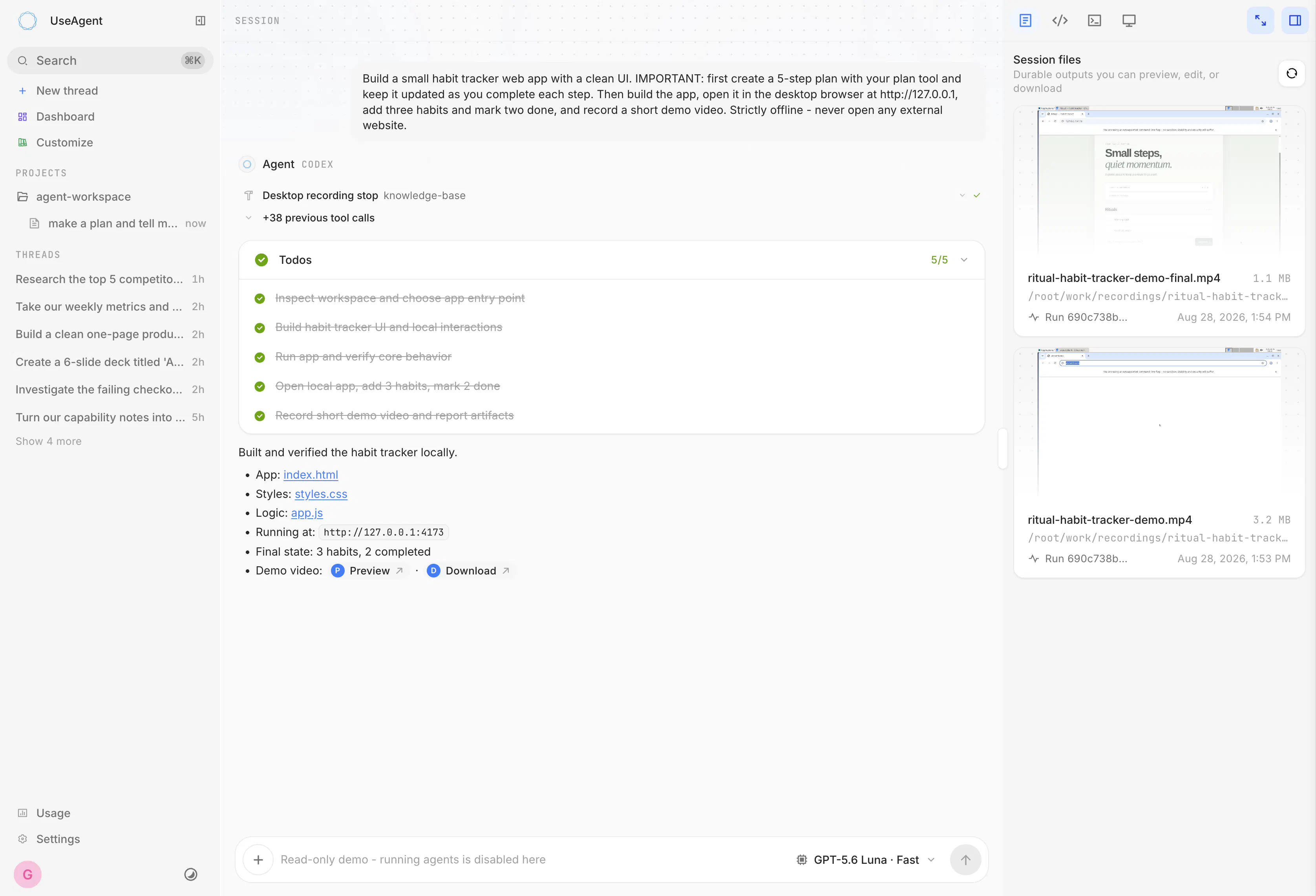Expand '+38 previous tool calls'
The width and height of the screenshot is (1316, 896).
[318, 218]
